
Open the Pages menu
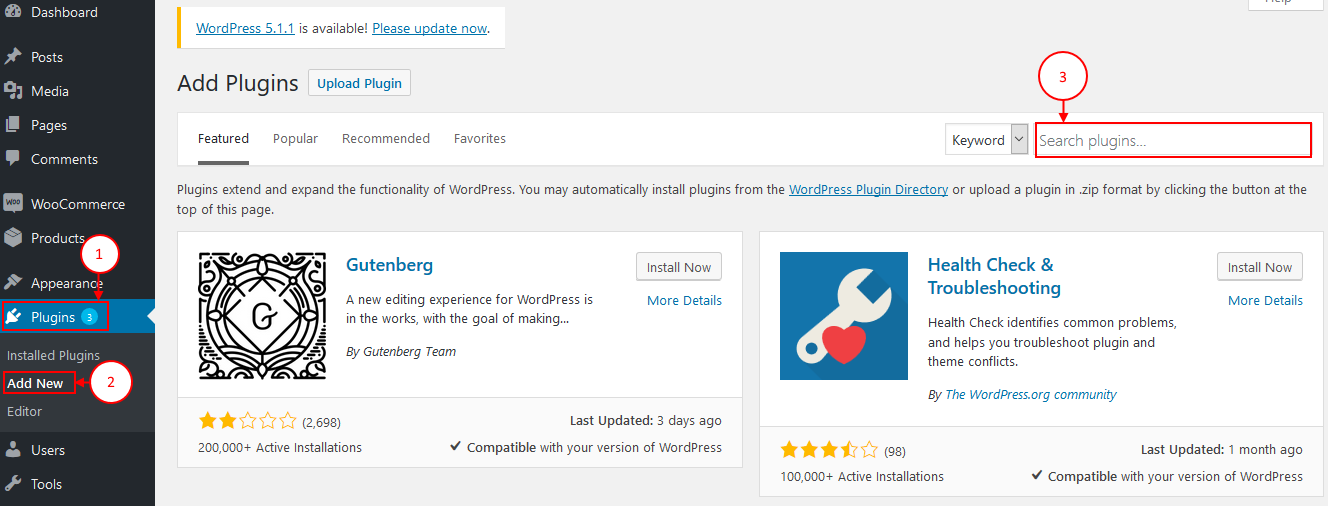tap(49, 125)
